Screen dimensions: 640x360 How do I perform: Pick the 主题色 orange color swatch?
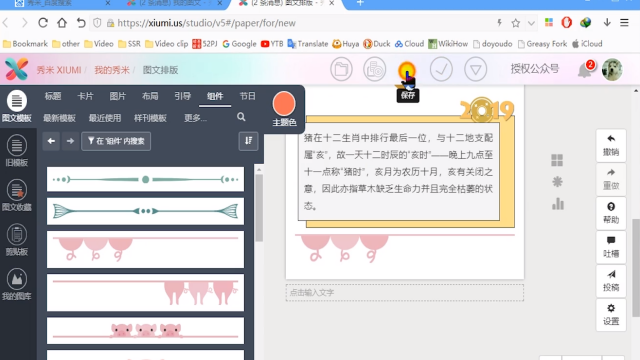pos(284,104)
